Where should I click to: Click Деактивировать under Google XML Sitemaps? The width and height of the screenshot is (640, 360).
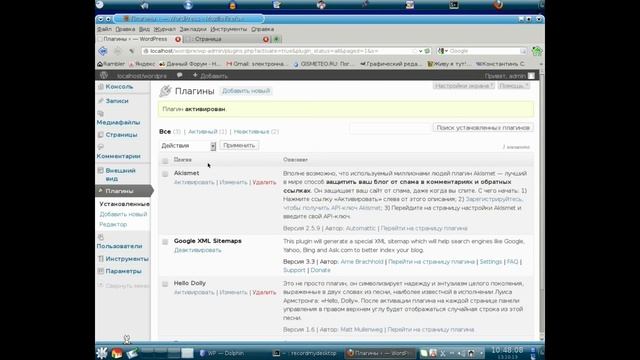coord(198,250)
